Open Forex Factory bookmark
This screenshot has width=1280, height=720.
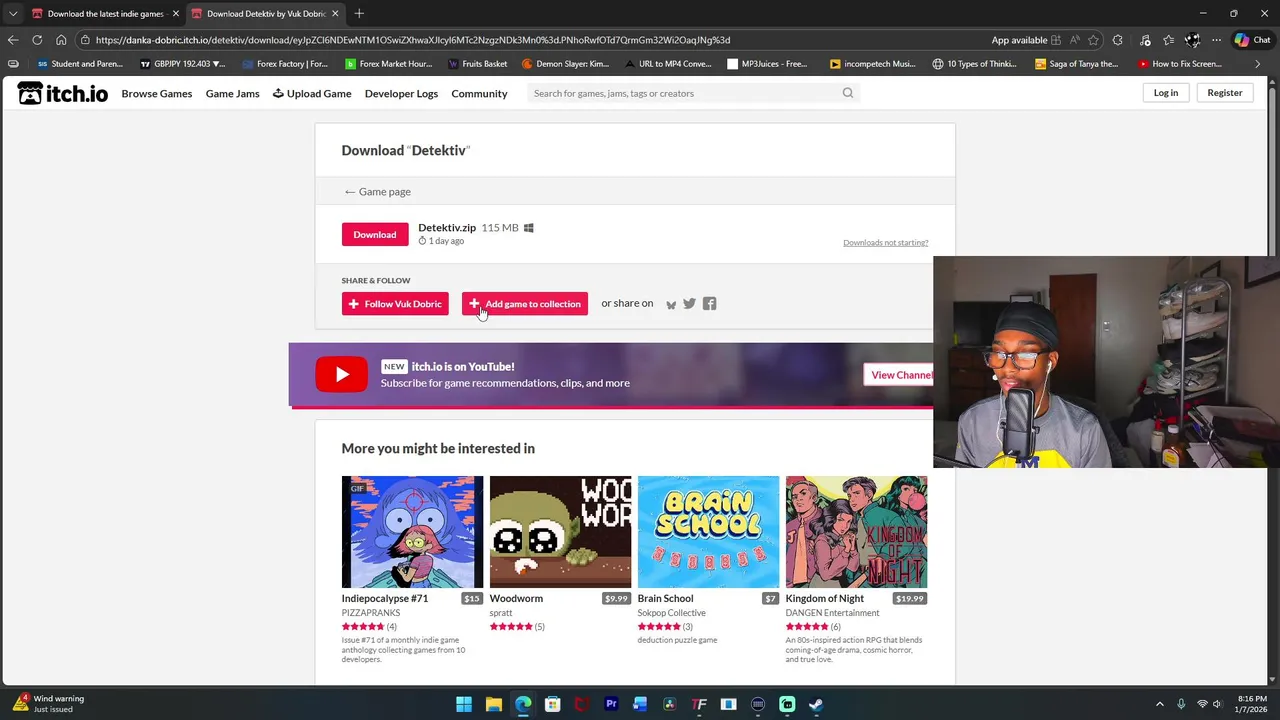(285, 64)
